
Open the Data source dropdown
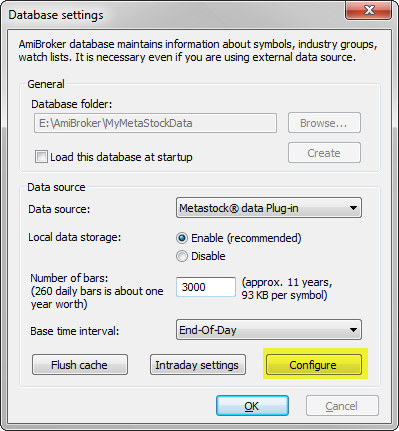pos(269,208)
